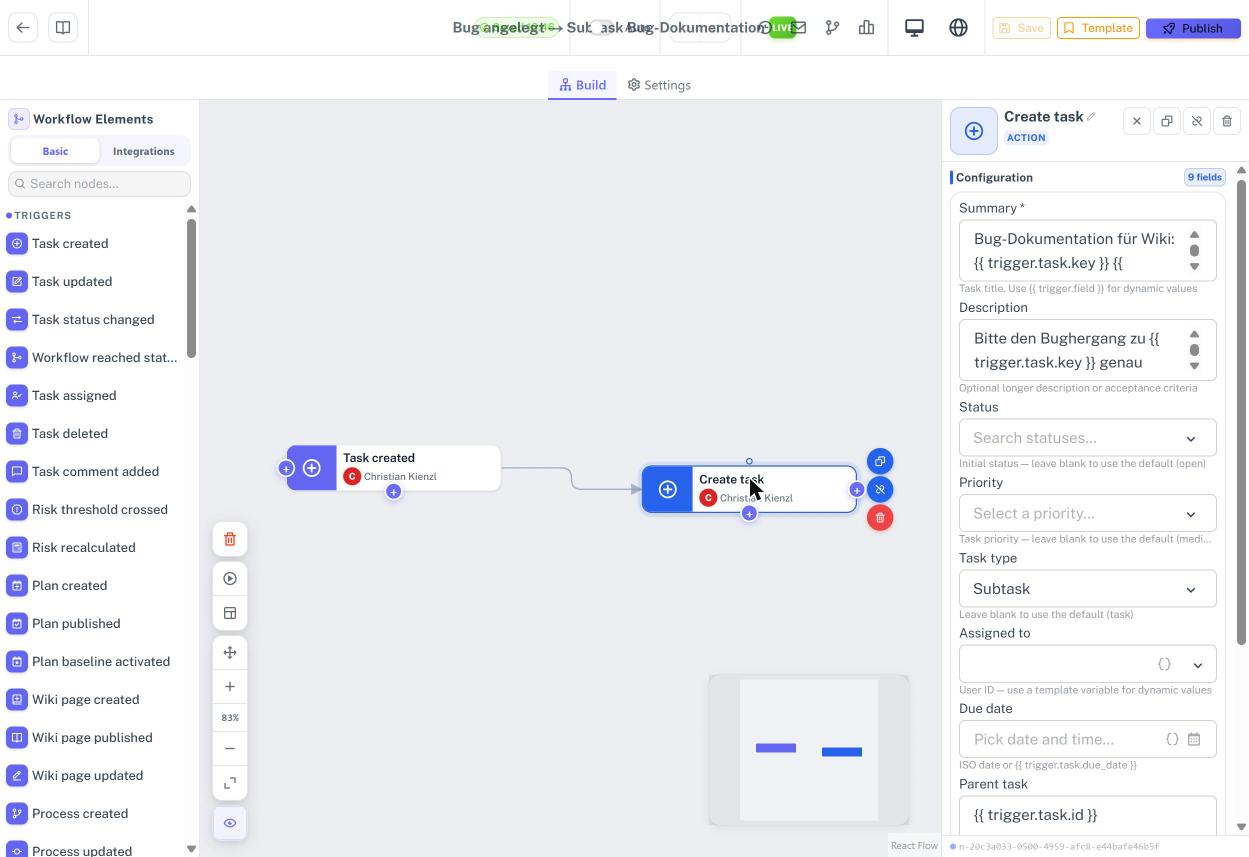1249x857 pixels.
Task: Zoom out with the canvas minus button
Action: (230, 749)
